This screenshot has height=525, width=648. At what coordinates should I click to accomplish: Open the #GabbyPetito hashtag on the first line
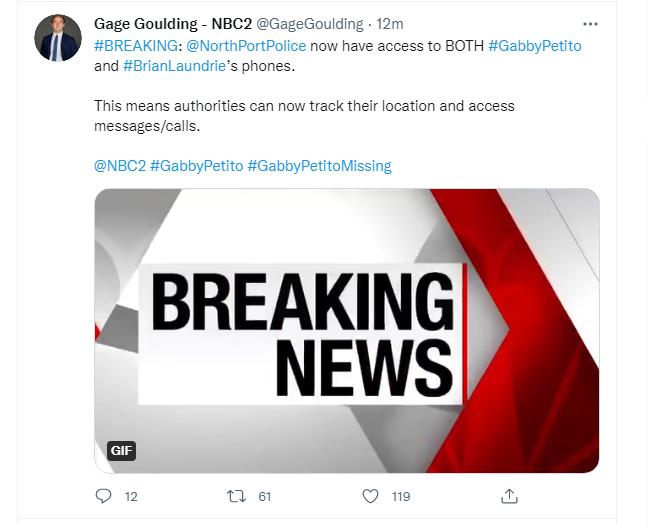(536, 45)
